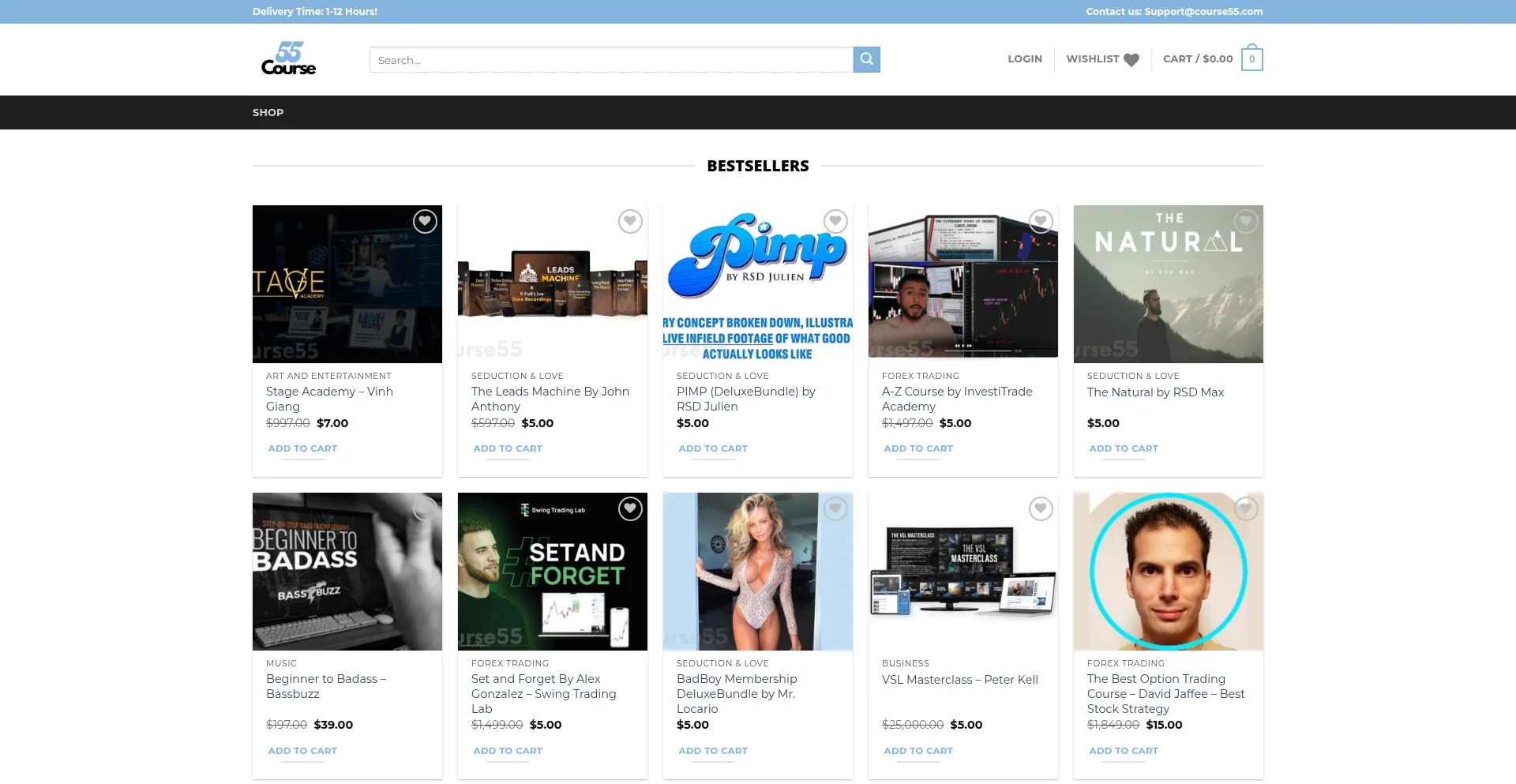Focus the Search input field

pyautogui.click(x=611, y=59)
